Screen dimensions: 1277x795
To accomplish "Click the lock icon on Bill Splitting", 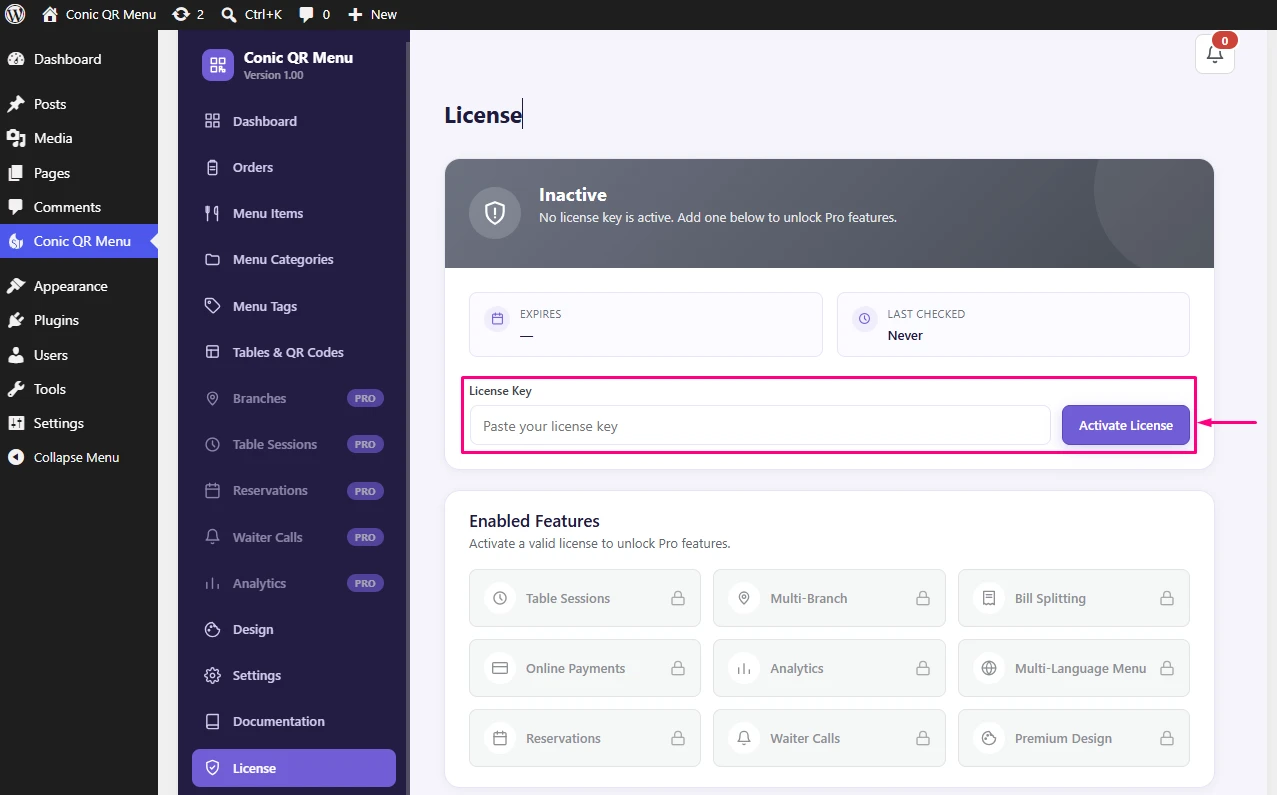I will tap(1166, 598).
